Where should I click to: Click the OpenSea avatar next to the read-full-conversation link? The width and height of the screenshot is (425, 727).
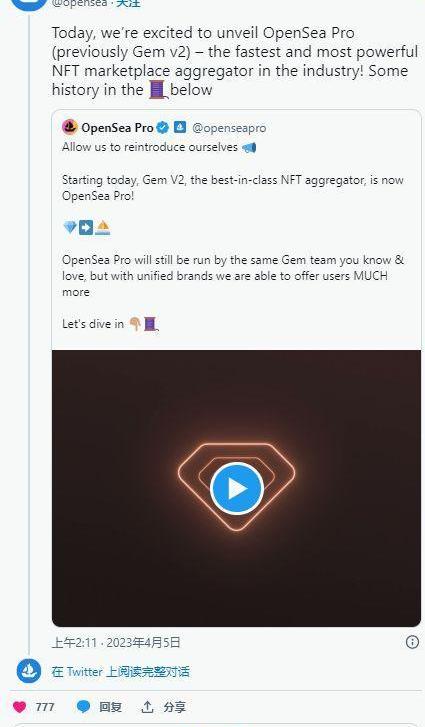pos(29,671)
